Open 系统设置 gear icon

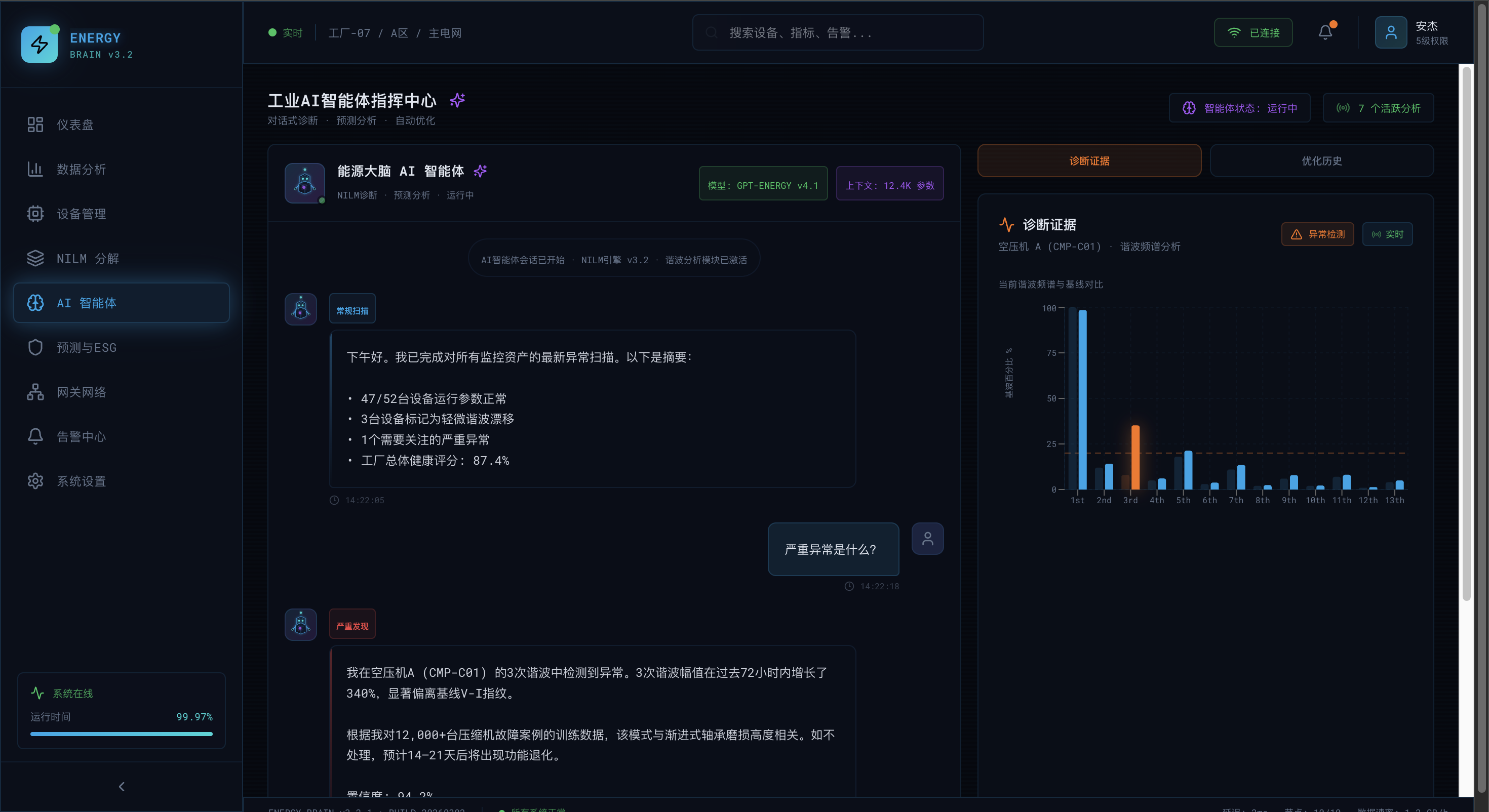click(x=35, y=480)
